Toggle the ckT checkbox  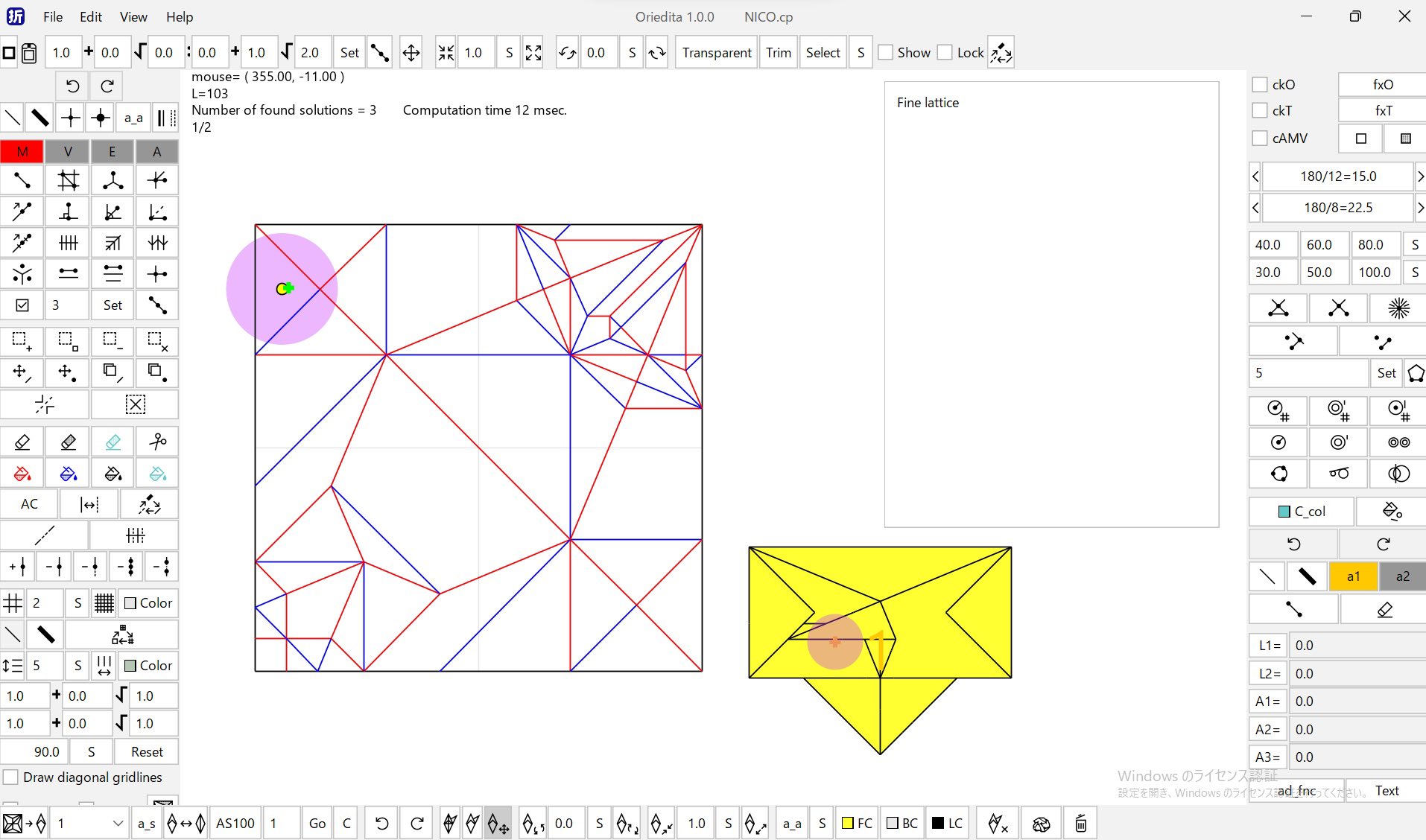[x=1260, y=110]
